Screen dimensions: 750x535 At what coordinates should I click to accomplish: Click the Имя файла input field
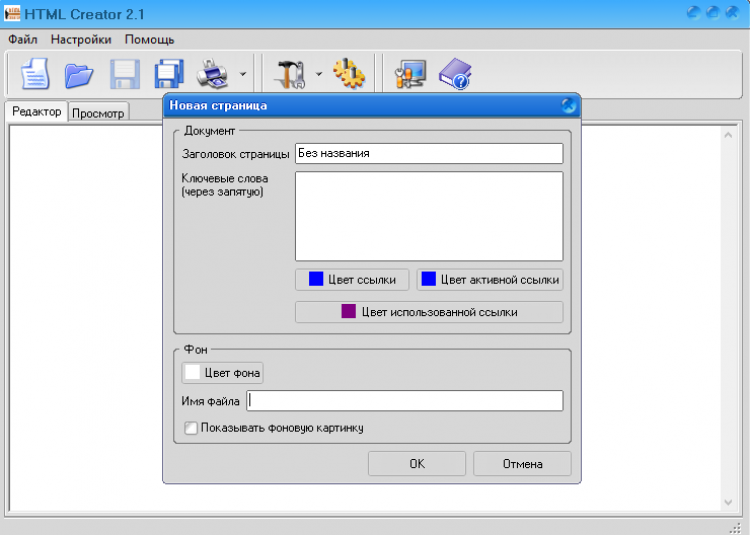point(405,401)
